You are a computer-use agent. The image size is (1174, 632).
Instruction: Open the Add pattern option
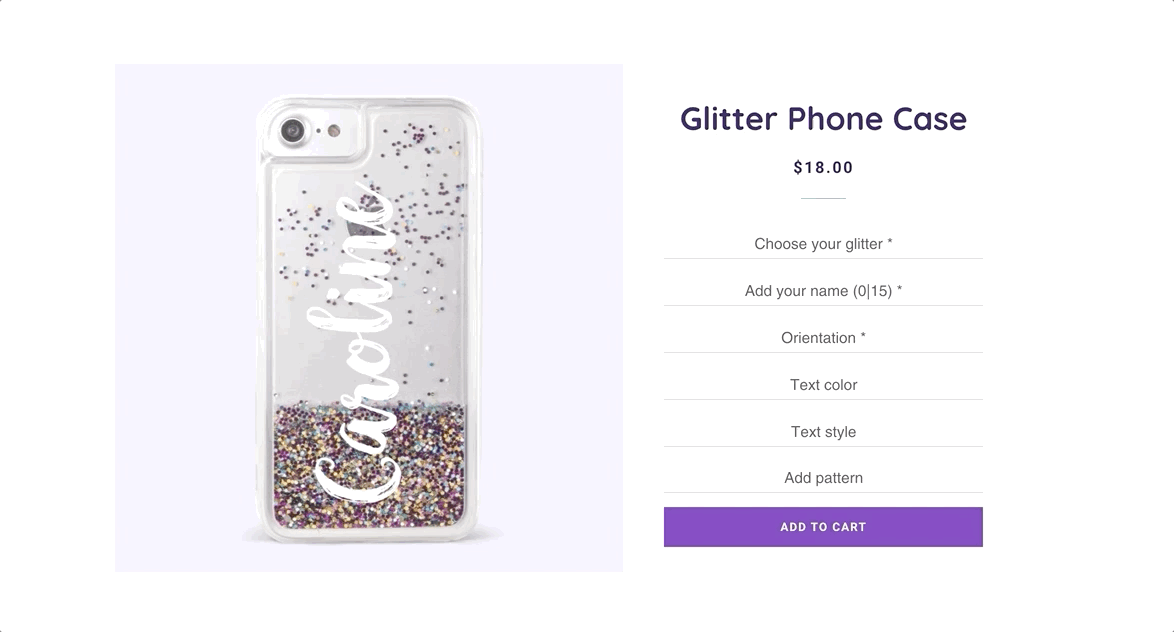point(823,478)
